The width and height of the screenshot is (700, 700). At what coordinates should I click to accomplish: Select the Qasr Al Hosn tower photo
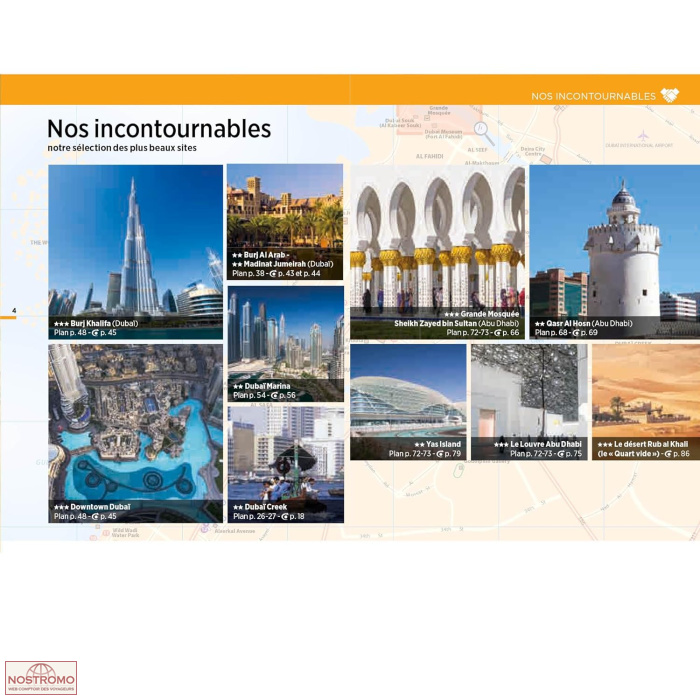point(615,252)
